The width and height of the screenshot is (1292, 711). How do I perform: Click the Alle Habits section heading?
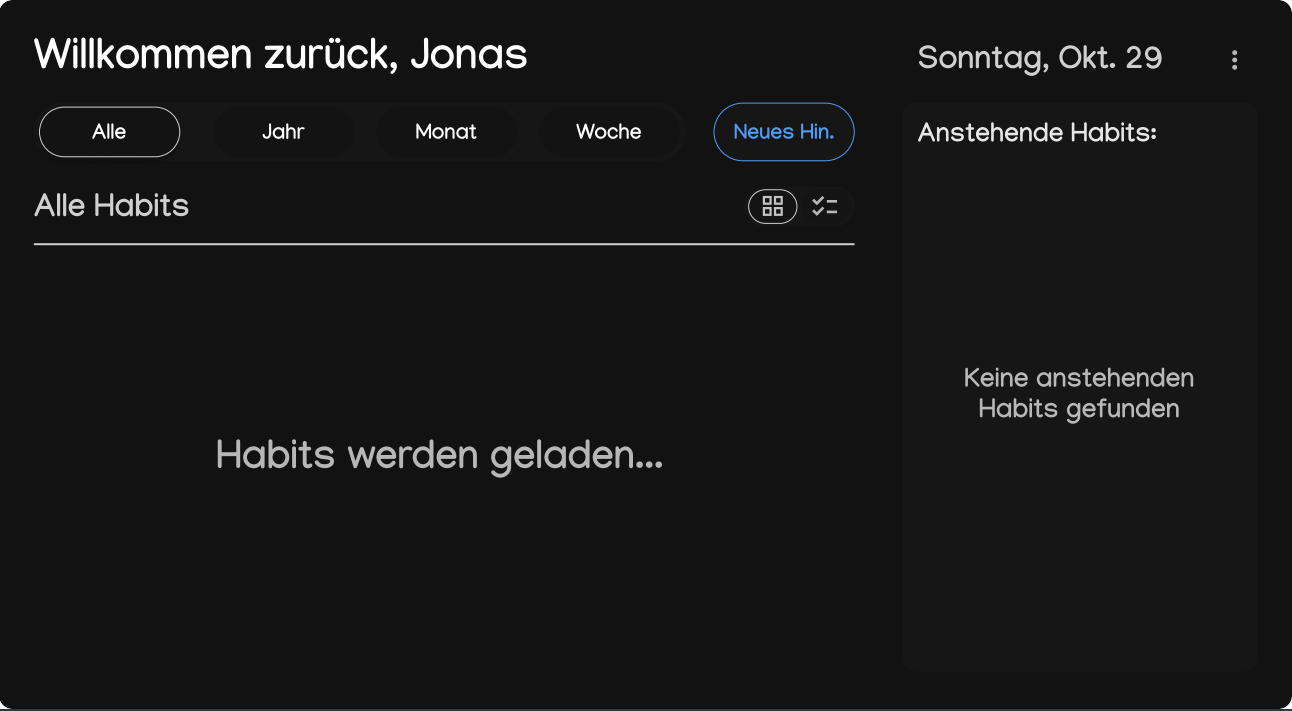coord(112,206)
